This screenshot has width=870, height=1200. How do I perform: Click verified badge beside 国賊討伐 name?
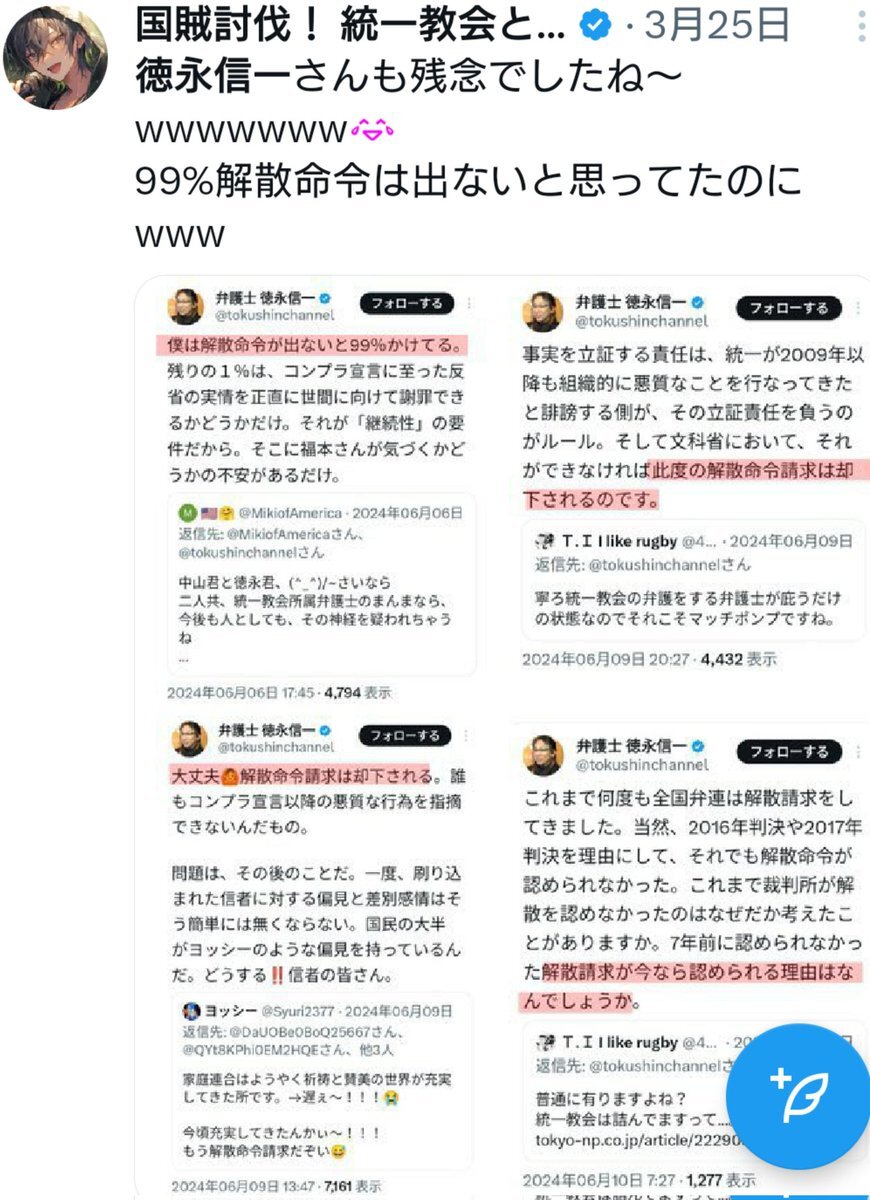[597, 28]
